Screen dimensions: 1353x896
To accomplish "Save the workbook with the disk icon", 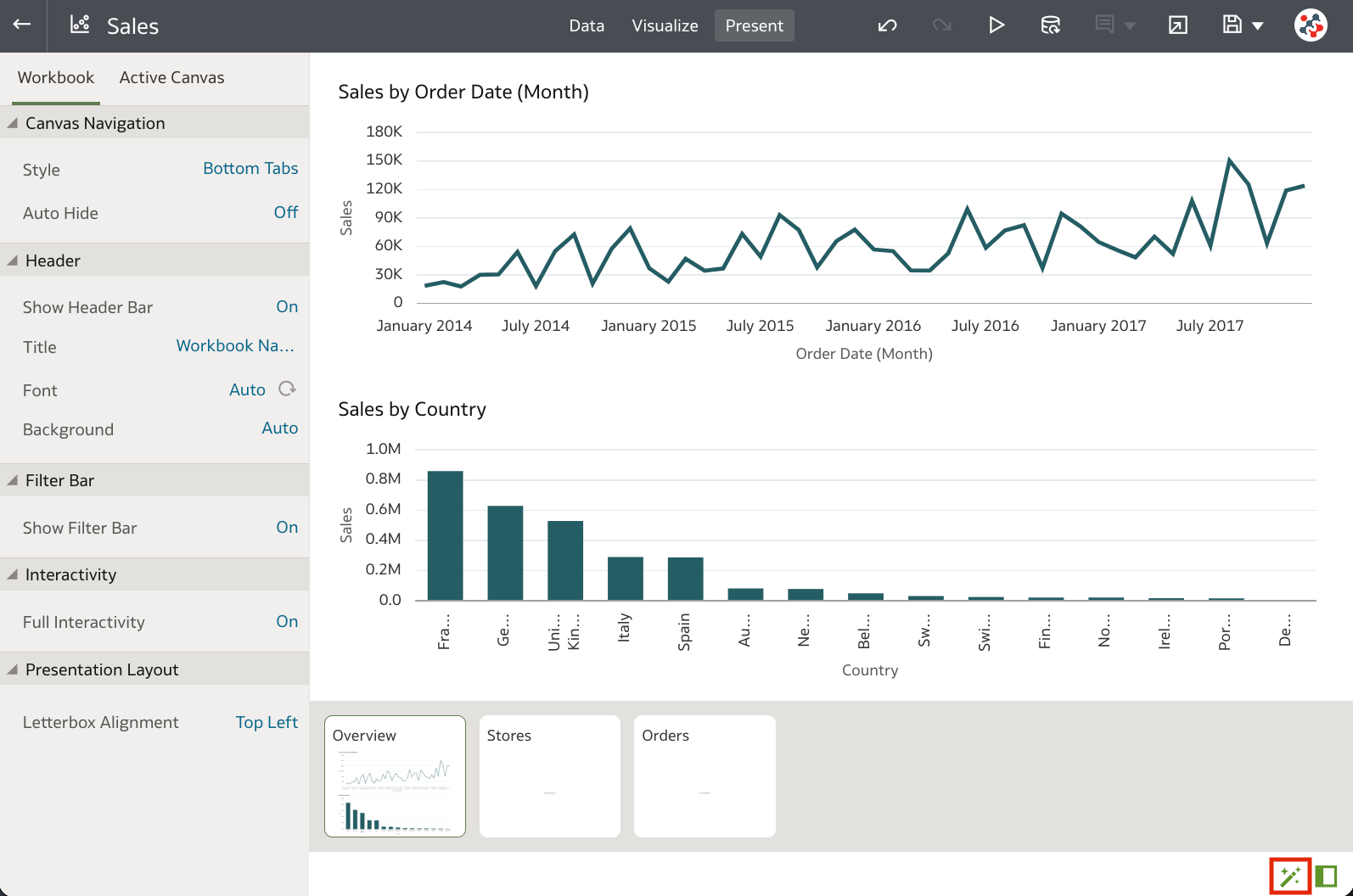I will tap(1232, 25).
